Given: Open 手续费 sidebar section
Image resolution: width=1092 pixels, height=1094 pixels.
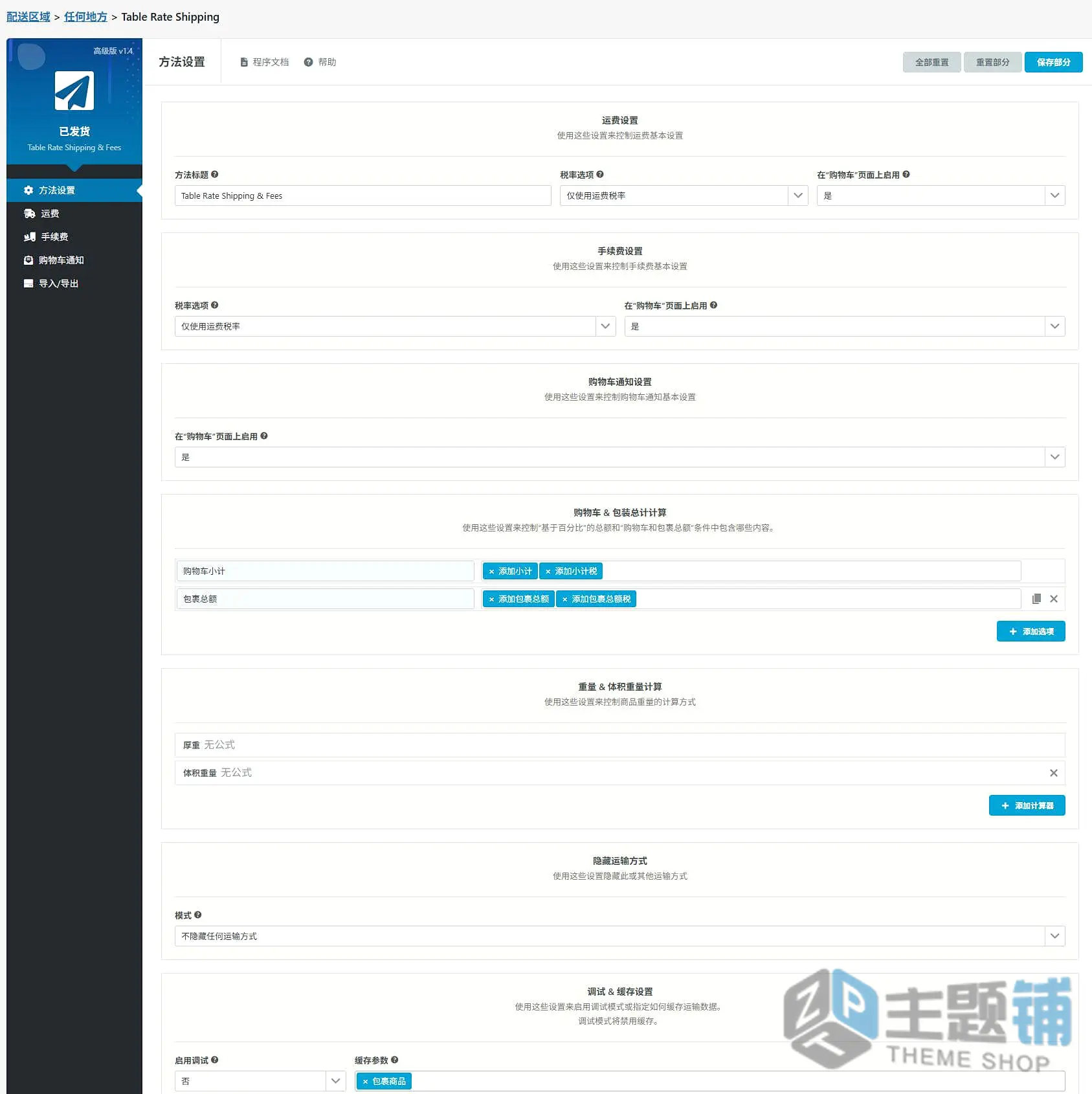Looking at the screenshot, I should (74, 237).
